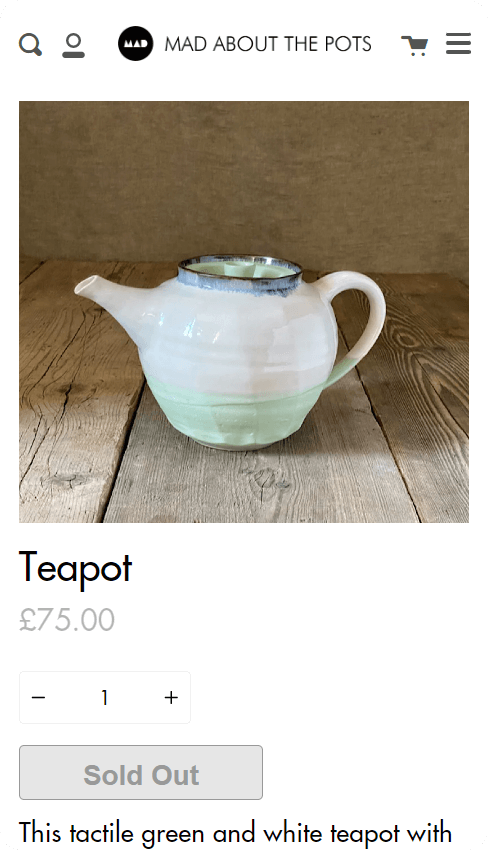The width and height of the screenshot is (488, 850).
Task: Click the Teapot product title
Action: 75,568
